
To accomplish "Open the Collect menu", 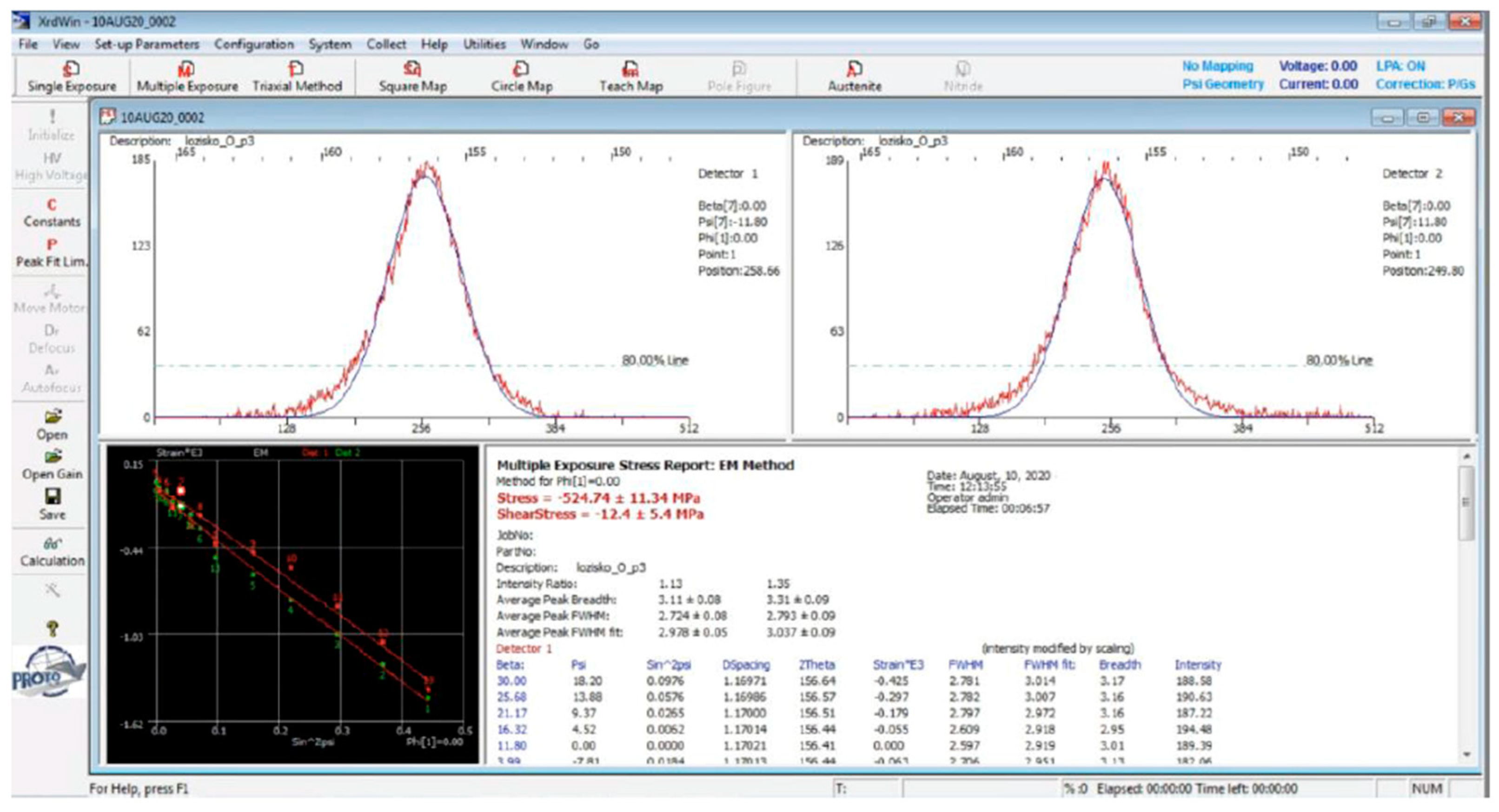I will coord(386,44).
